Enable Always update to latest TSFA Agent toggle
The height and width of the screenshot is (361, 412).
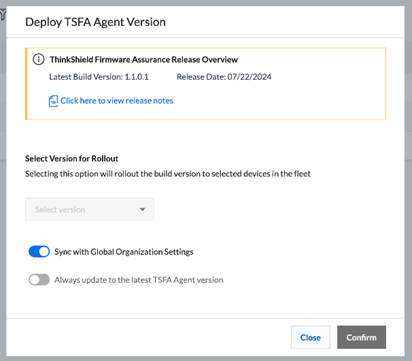[x=39, y=280]
